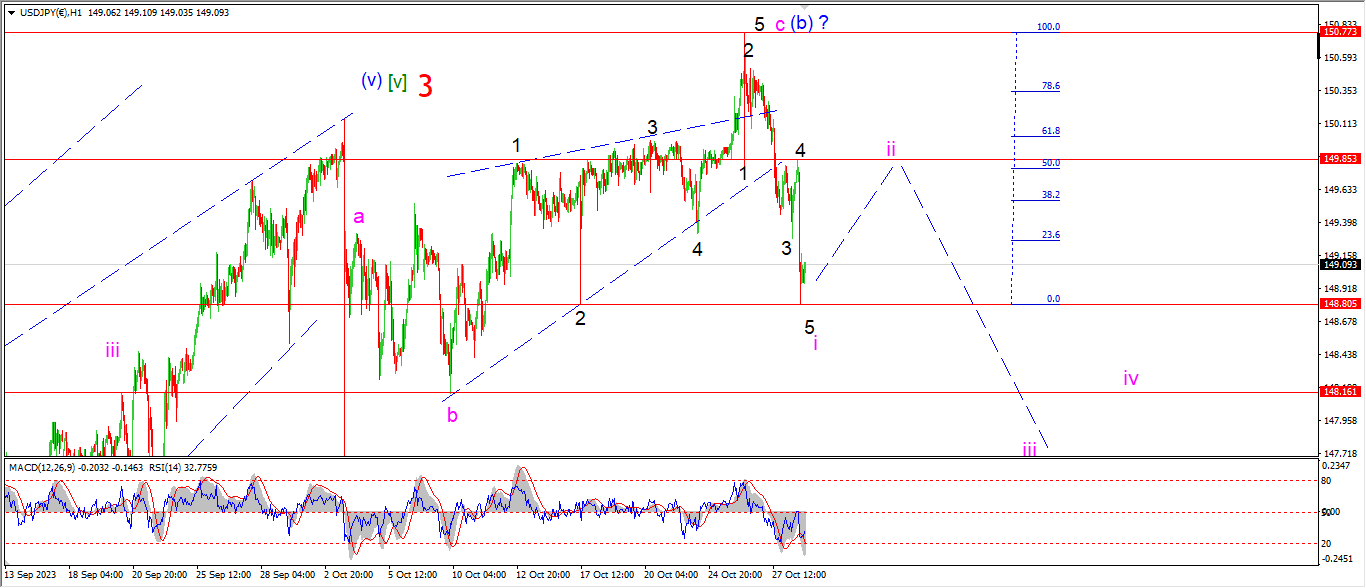Select the magenta ii projected wave label
1366x588 pixels.
(x=890, y=149)
